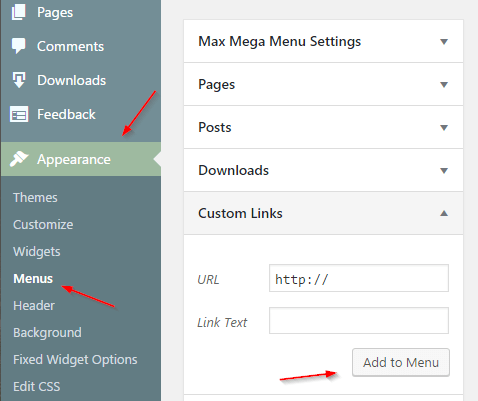Open the Comments admin menu
The image size is (478, 401).
click(70, 46)
